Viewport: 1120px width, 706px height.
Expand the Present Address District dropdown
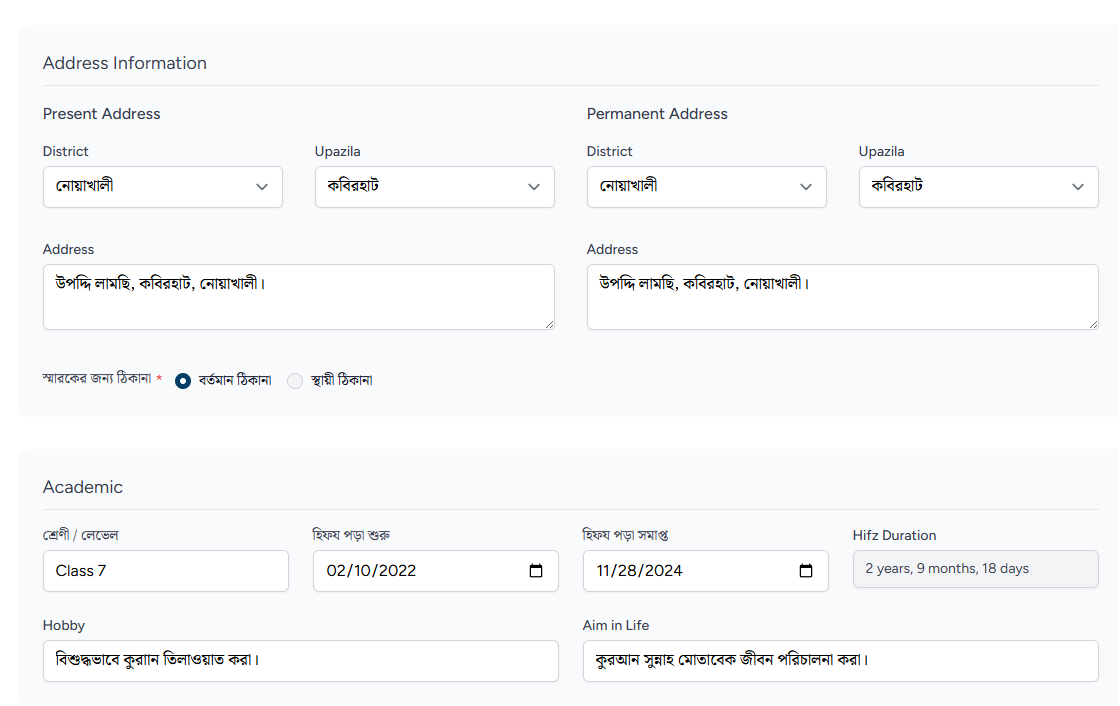point(162,187)
